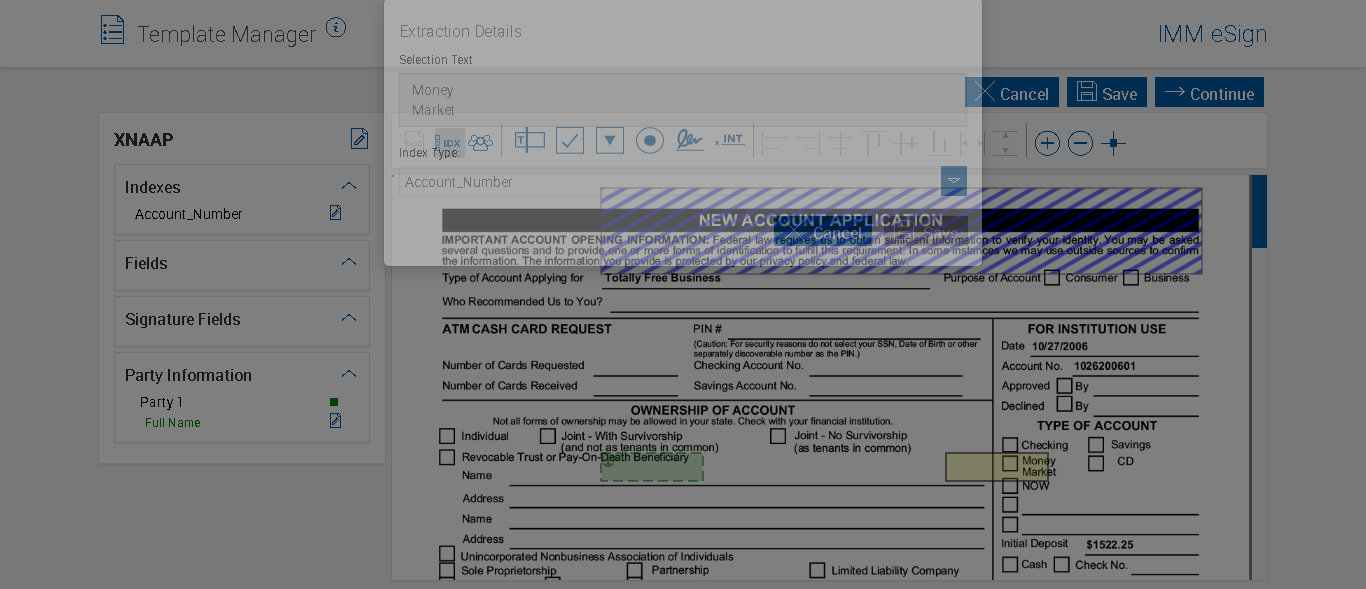Select the party group tool icon
The height and width of the screenshot is (589, 1366).
481,142
